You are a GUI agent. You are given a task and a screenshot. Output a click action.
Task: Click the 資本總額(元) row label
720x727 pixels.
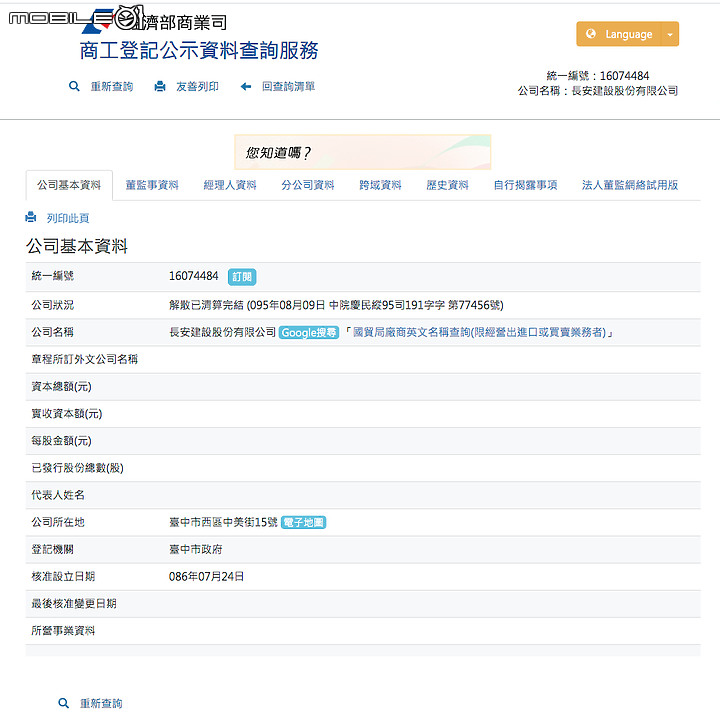pyautogui.click(x=61, y=386)
